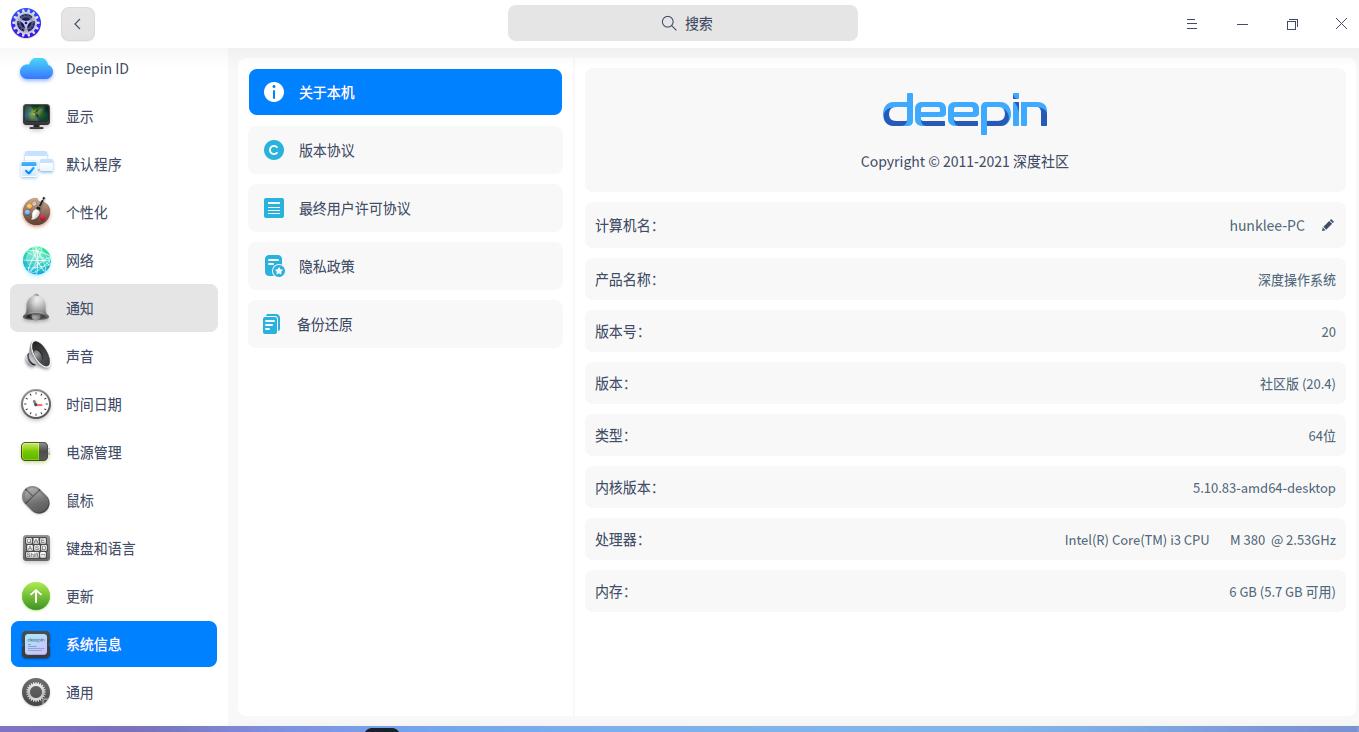This screenshot has width=1359, height=732.
Task: Click the computer name hunklee-PC
Action: (x=1267, y=226)
